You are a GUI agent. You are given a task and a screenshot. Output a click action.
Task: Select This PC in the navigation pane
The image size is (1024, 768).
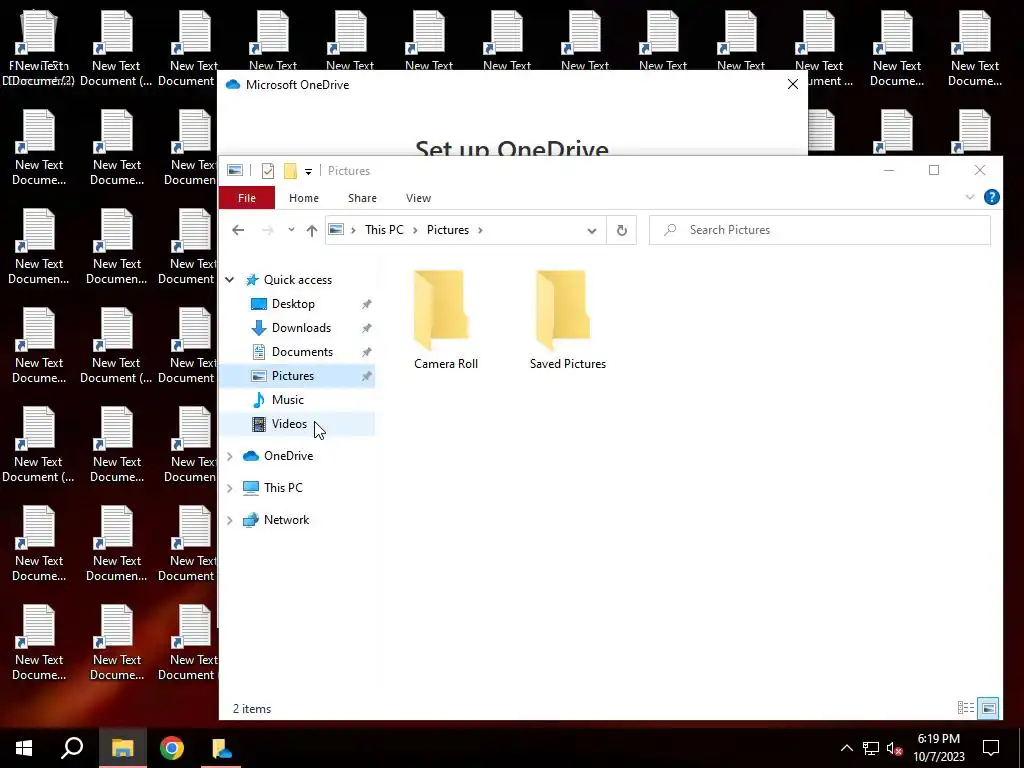283,488
